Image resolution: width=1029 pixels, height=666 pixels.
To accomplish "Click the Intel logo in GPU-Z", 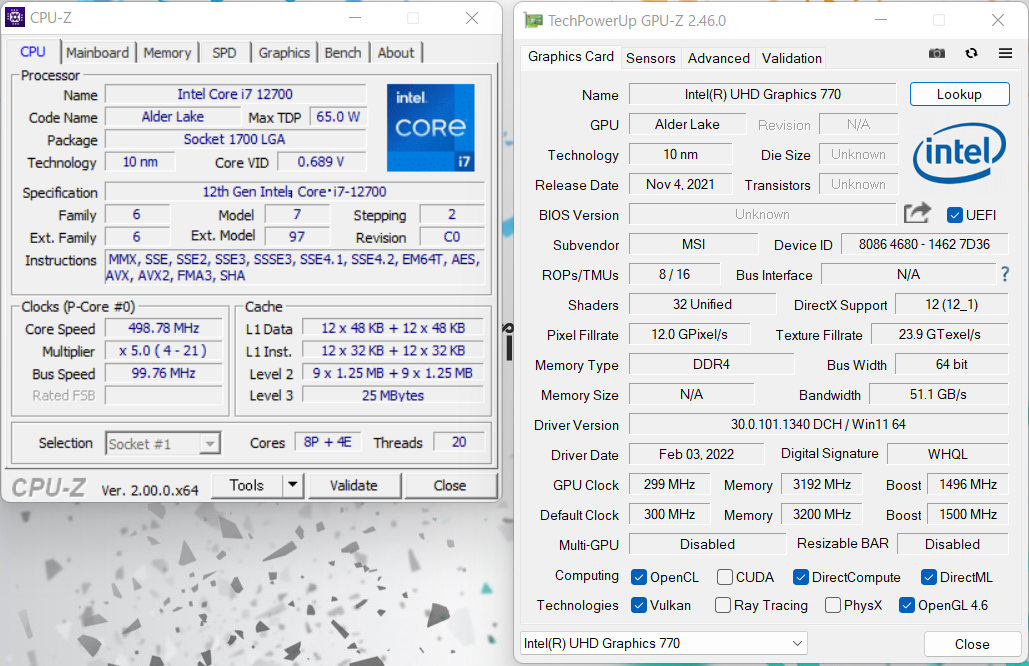I will point(958,152).
